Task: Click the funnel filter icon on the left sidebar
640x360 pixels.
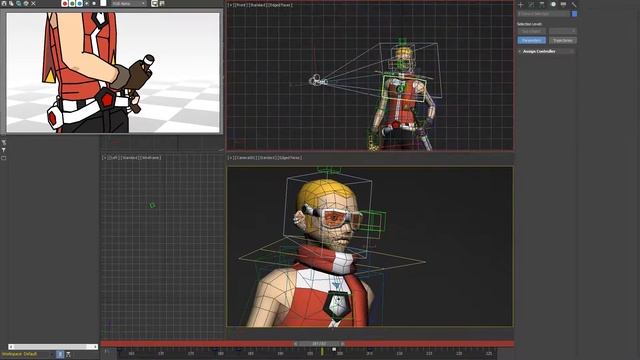Action: [4, 150]
